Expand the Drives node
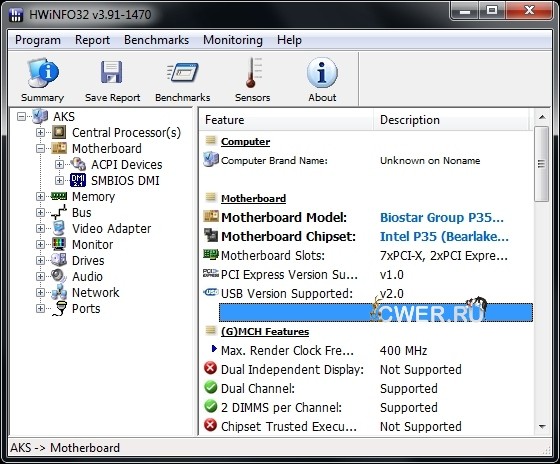Screen dimensions: 560x464 click(40, 260)
